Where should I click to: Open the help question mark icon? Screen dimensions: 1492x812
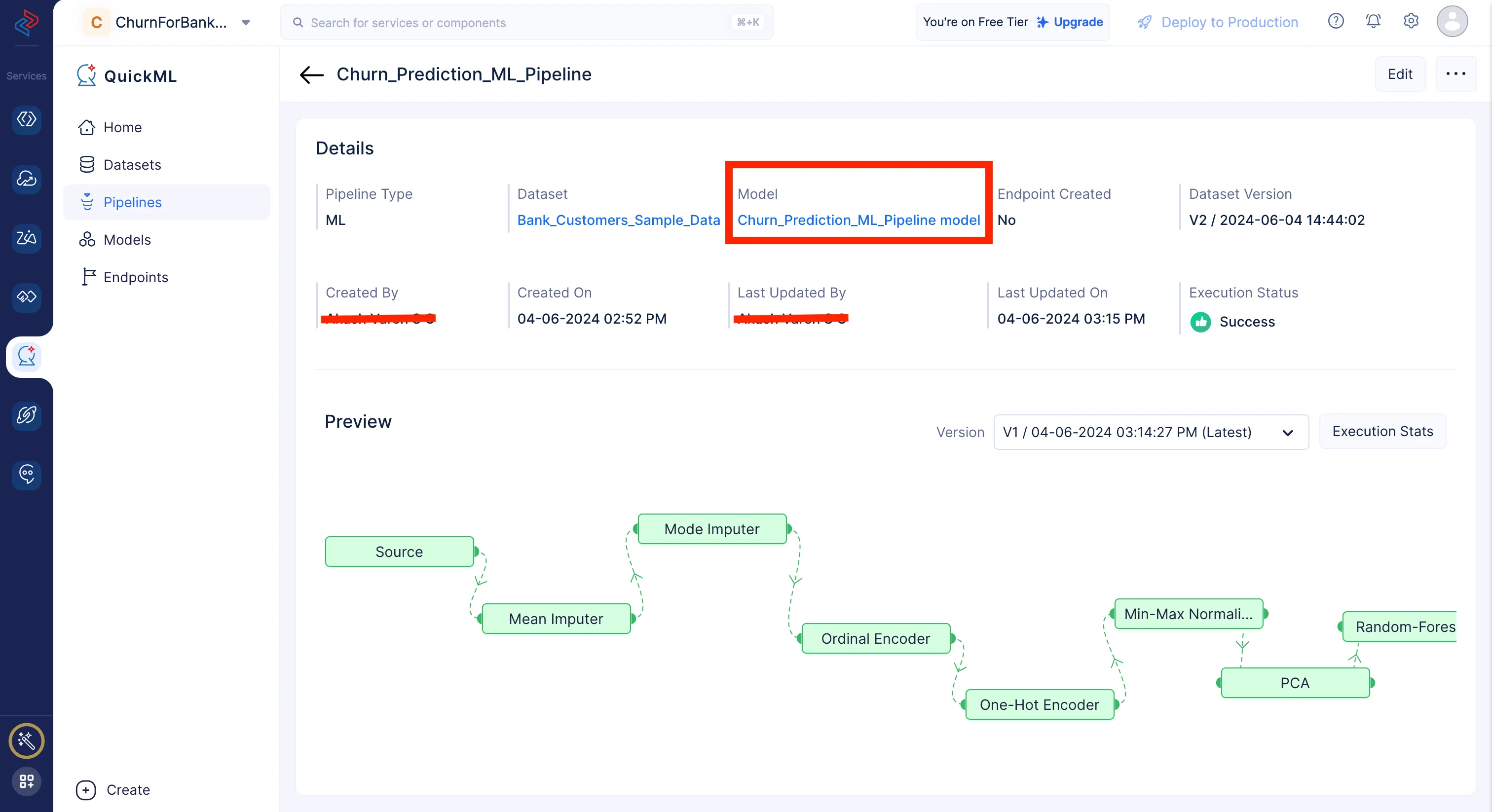click(x=1336, y=21)
